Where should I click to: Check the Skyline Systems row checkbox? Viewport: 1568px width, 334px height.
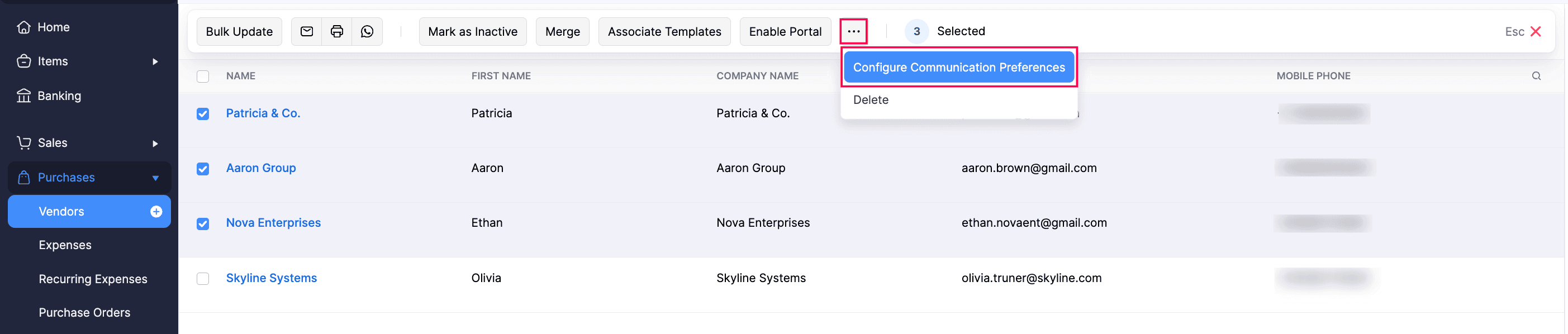click(x=203, y=279)
